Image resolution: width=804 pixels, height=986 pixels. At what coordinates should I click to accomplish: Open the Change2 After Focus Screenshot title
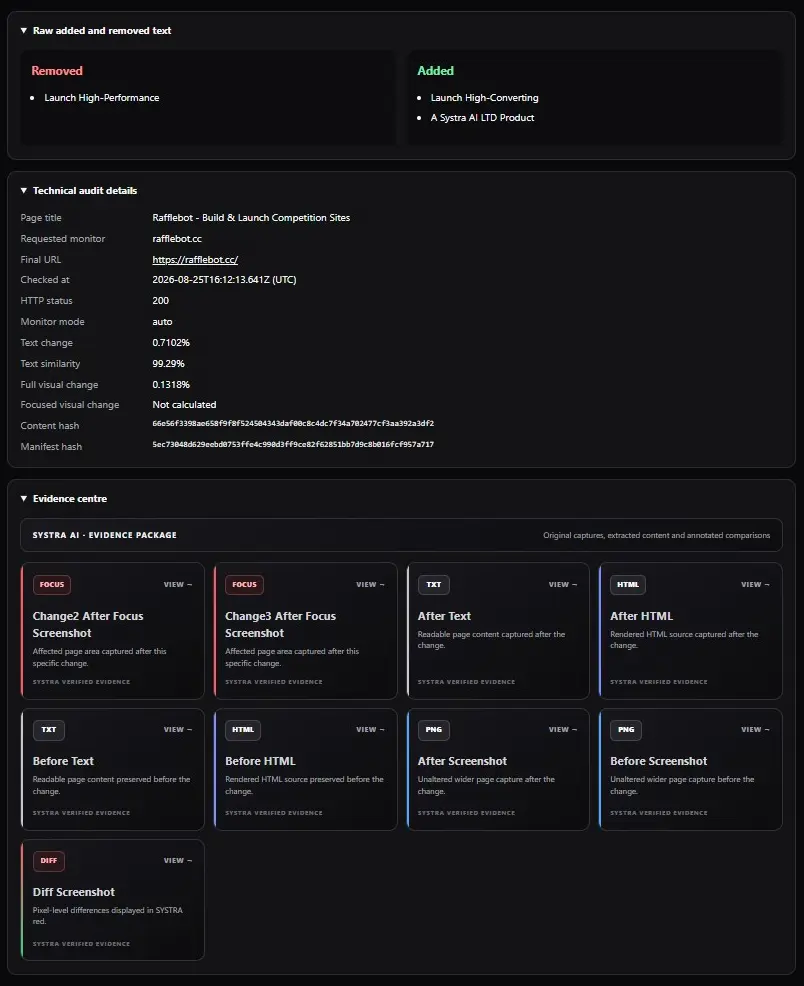click(x=88, y=624)
